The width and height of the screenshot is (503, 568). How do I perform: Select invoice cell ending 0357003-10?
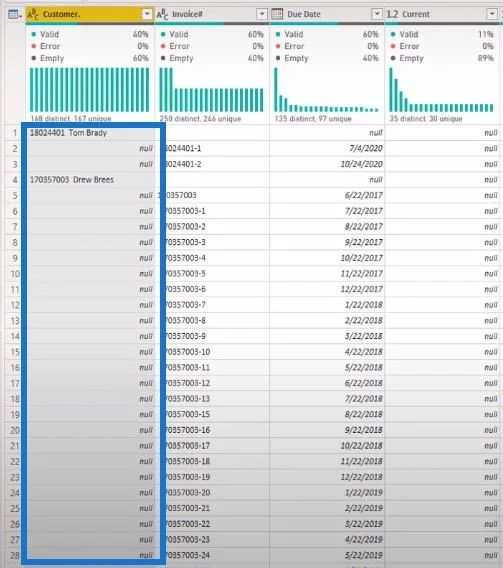pos(212,352)
